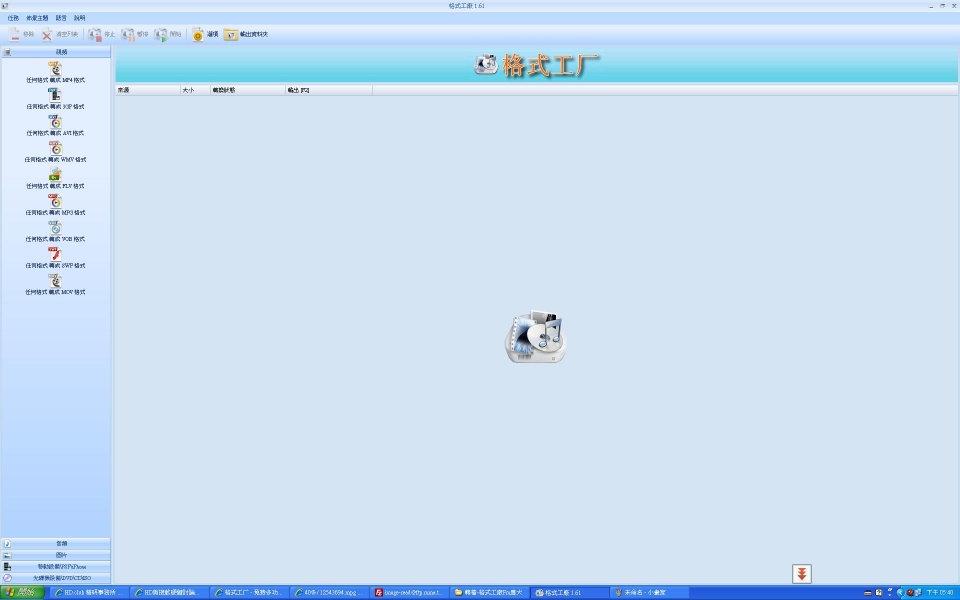The width and height of the screenshot is (960, 600).
Task: Open the convert to FLV option
Action: [x=55, y=175]
